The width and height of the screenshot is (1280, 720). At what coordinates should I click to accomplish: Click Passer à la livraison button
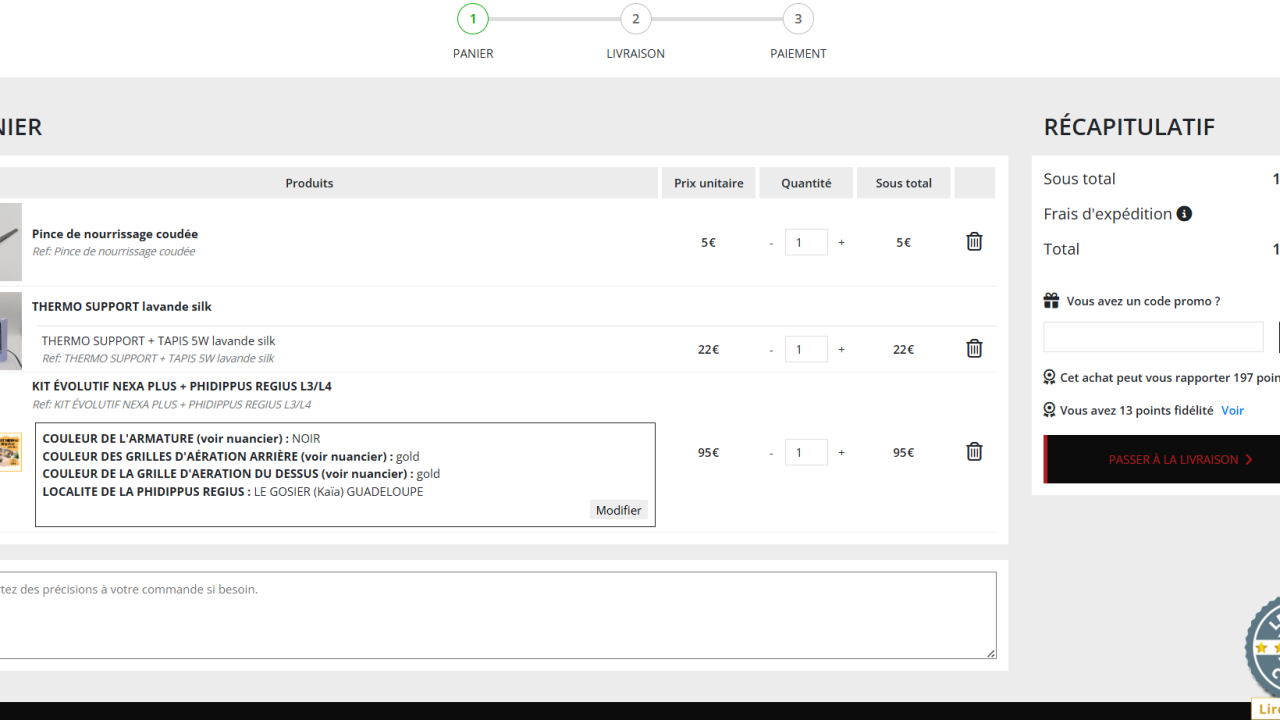[1162, 459]
